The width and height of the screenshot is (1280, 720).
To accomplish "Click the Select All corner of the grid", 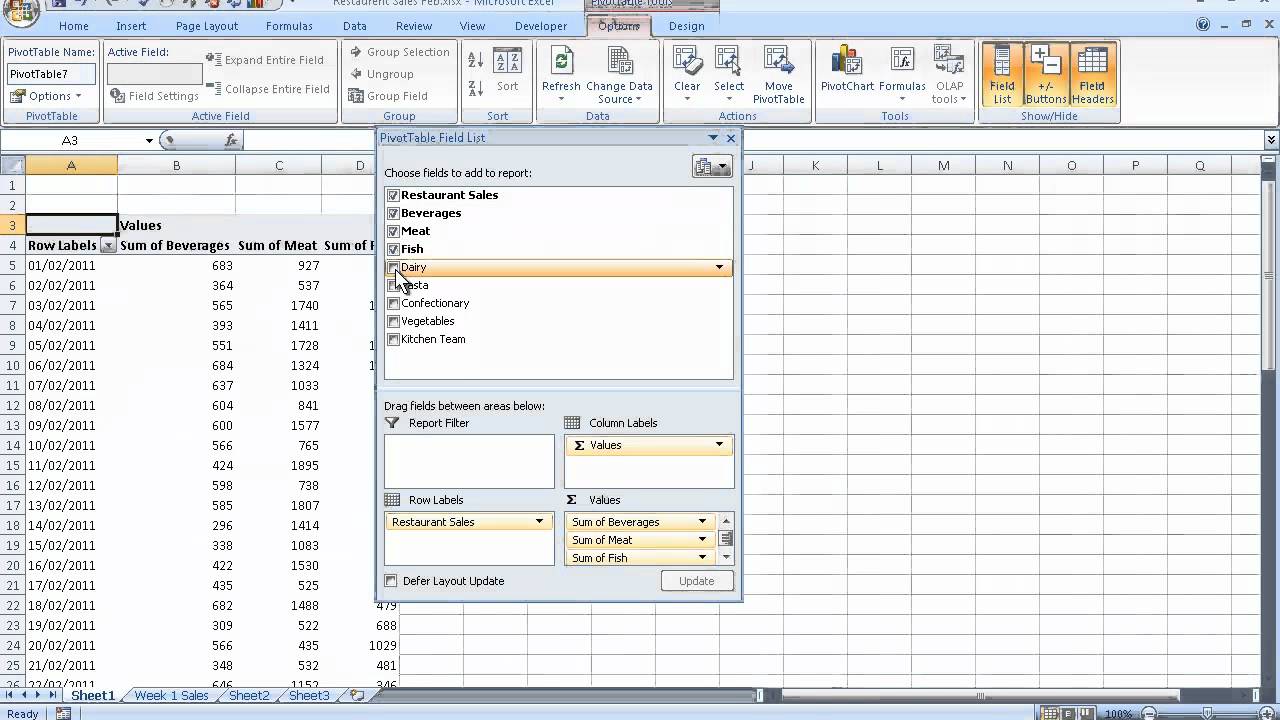I will (13, 166).
